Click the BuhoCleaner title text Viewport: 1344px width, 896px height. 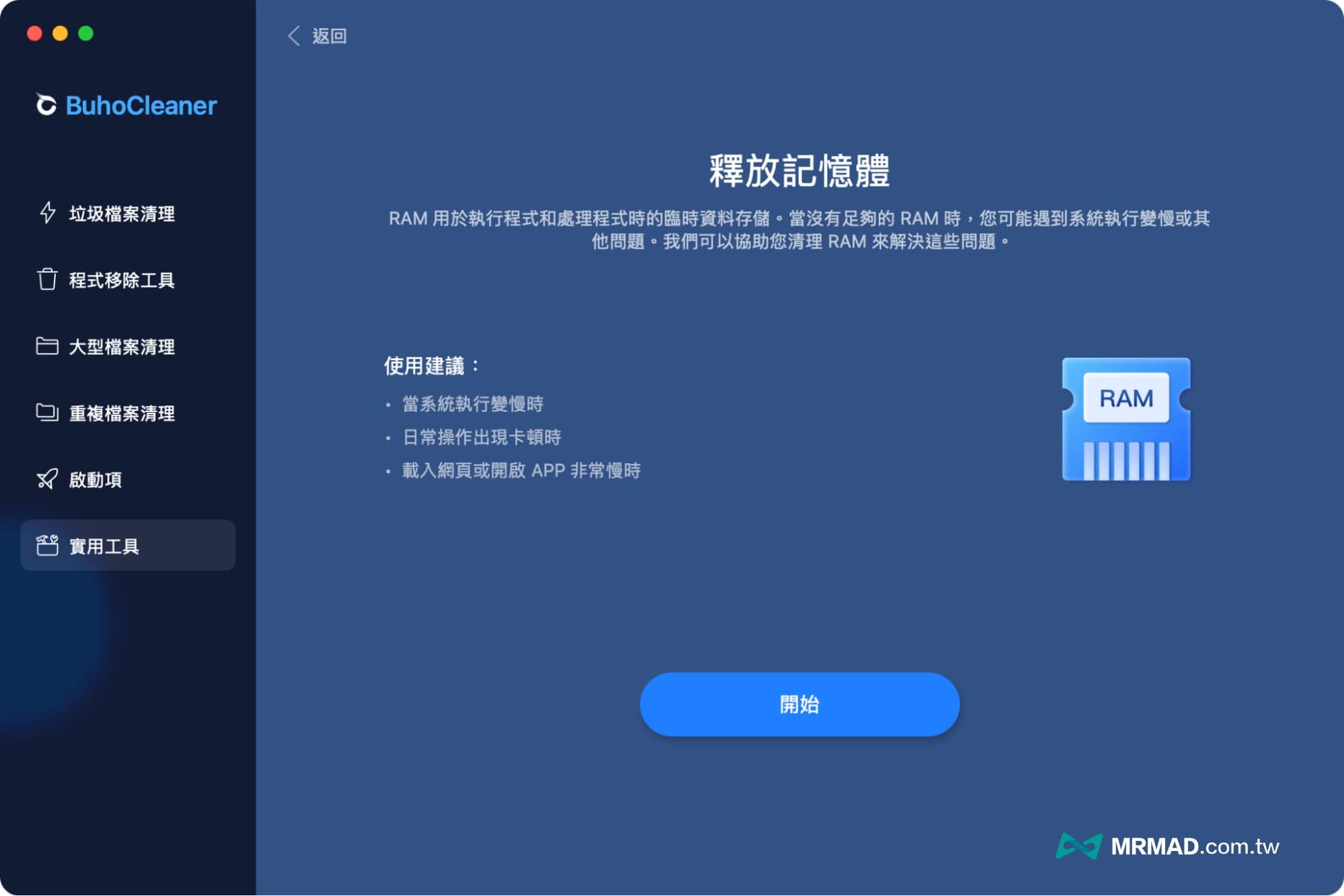pos(141,106)
